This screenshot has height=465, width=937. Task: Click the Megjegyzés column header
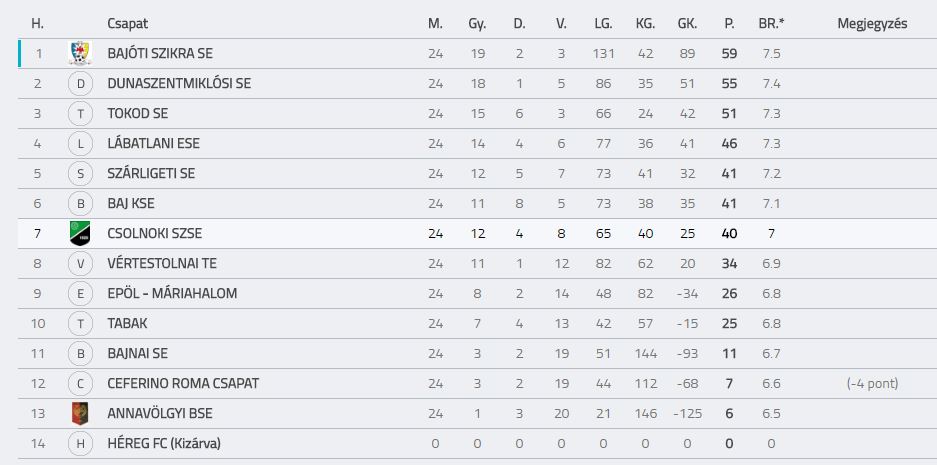point(872,23)
